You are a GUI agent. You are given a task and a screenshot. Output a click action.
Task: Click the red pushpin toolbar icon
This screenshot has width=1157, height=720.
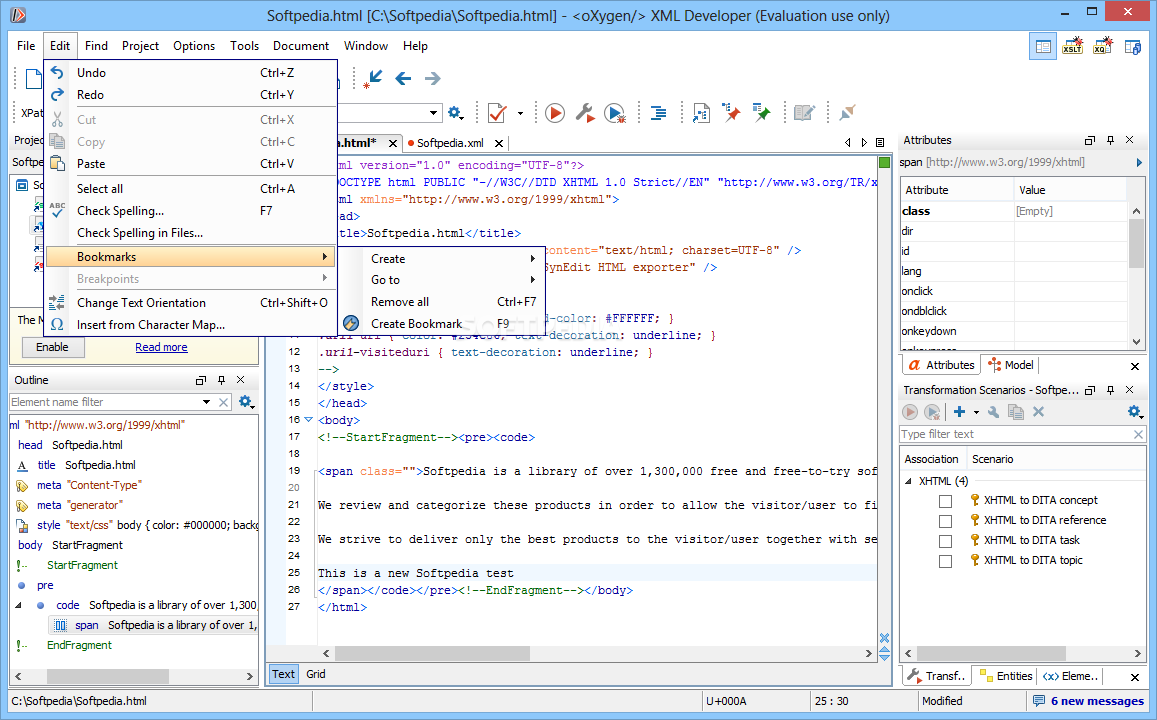tap(731, 113)
